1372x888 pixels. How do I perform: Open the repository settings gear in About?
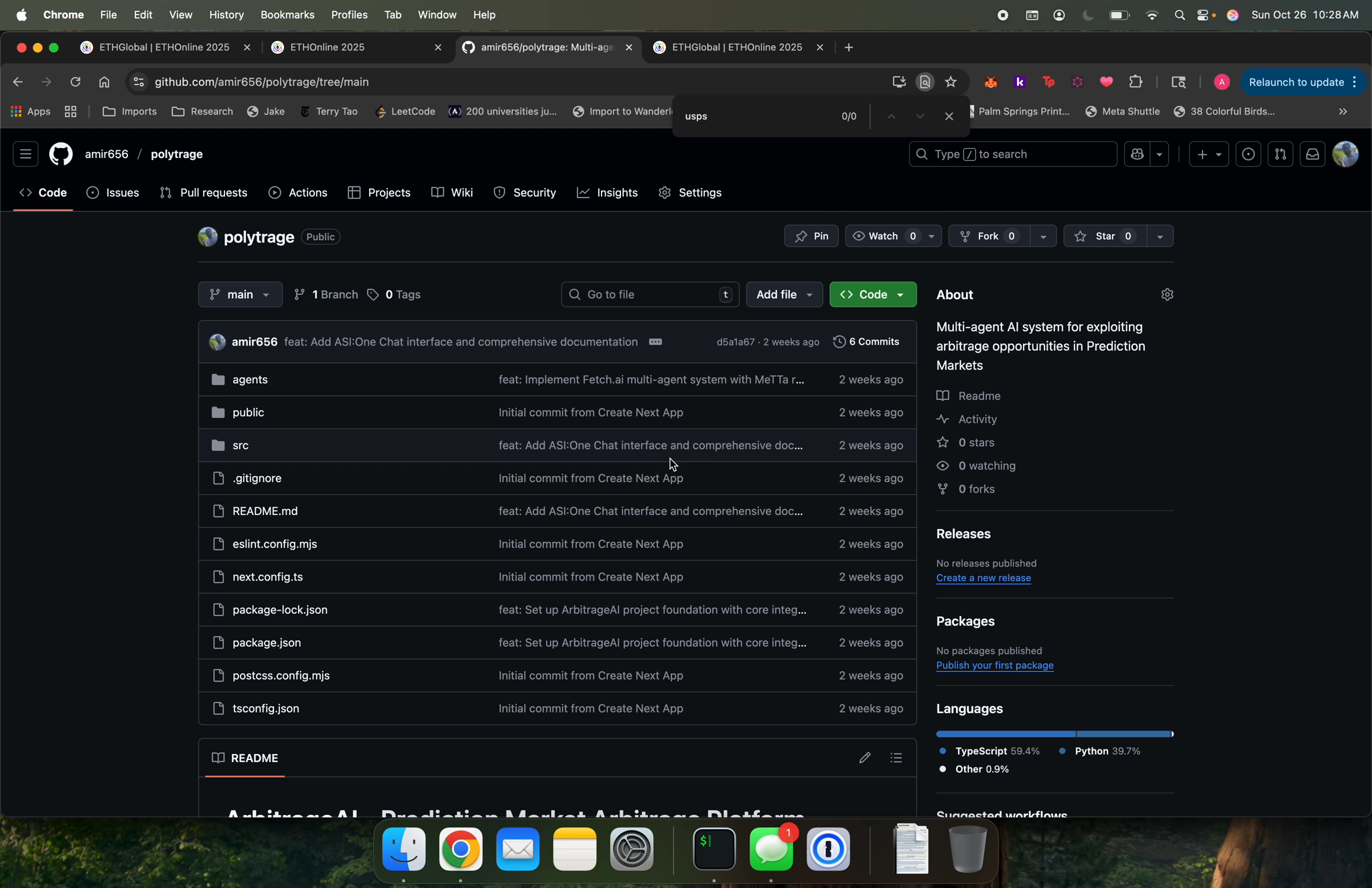click(x=1167, y=295)
